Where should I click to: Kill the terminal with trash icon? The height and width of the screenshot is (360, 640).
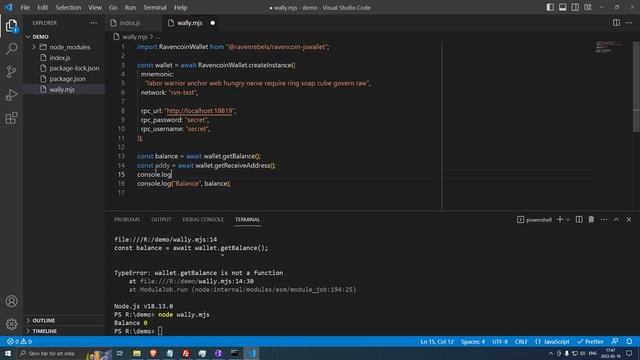(x=591, y=220)
